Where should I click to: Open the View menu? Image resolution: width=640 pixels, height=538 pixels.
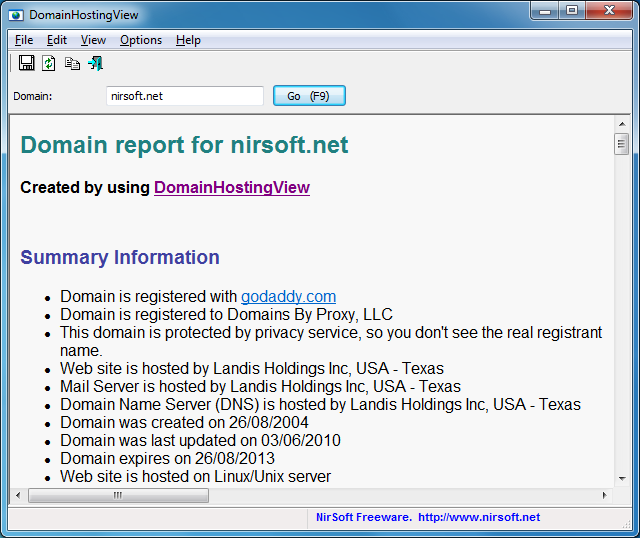(x=93, y=40)
